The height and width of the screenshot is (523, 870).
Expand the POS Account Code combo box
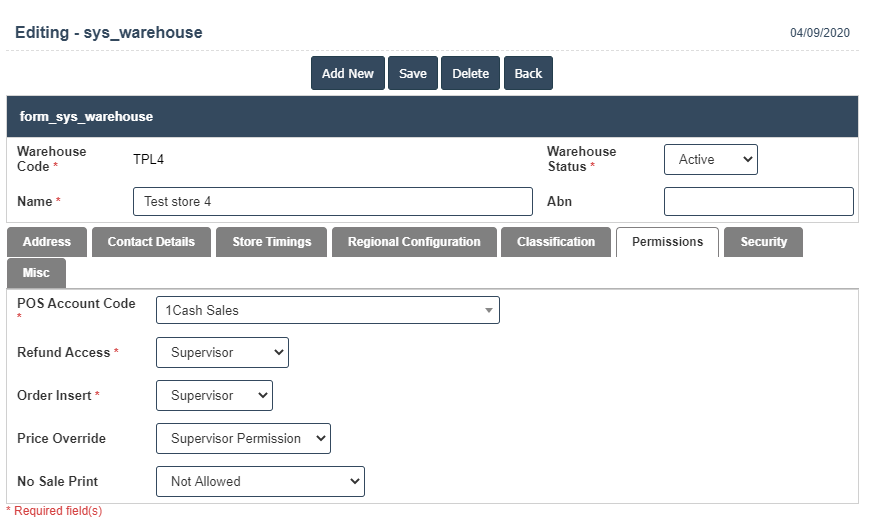tap(327, 311)
